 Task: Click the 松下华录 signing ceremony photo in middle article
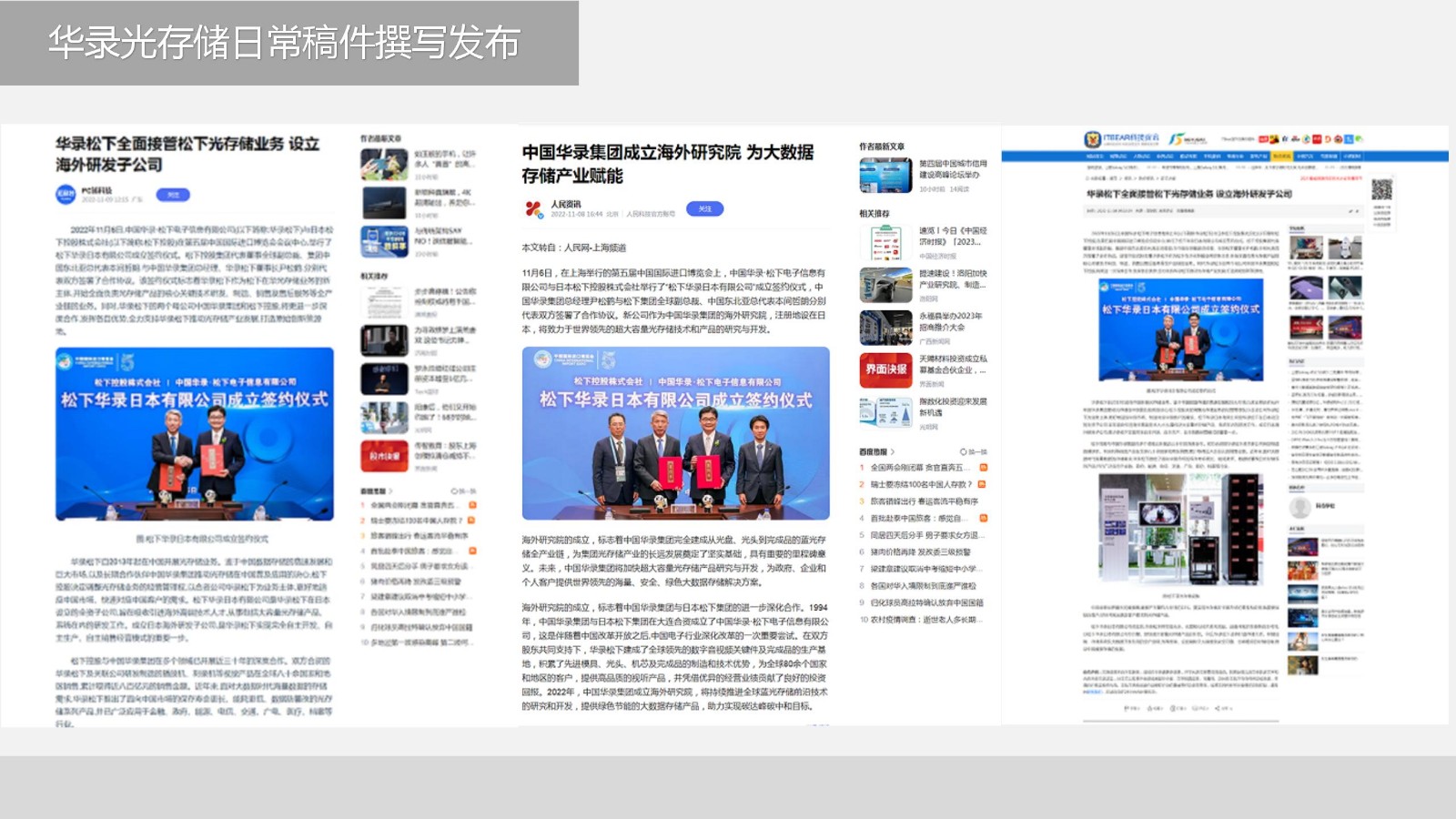[x=675, y=433]
